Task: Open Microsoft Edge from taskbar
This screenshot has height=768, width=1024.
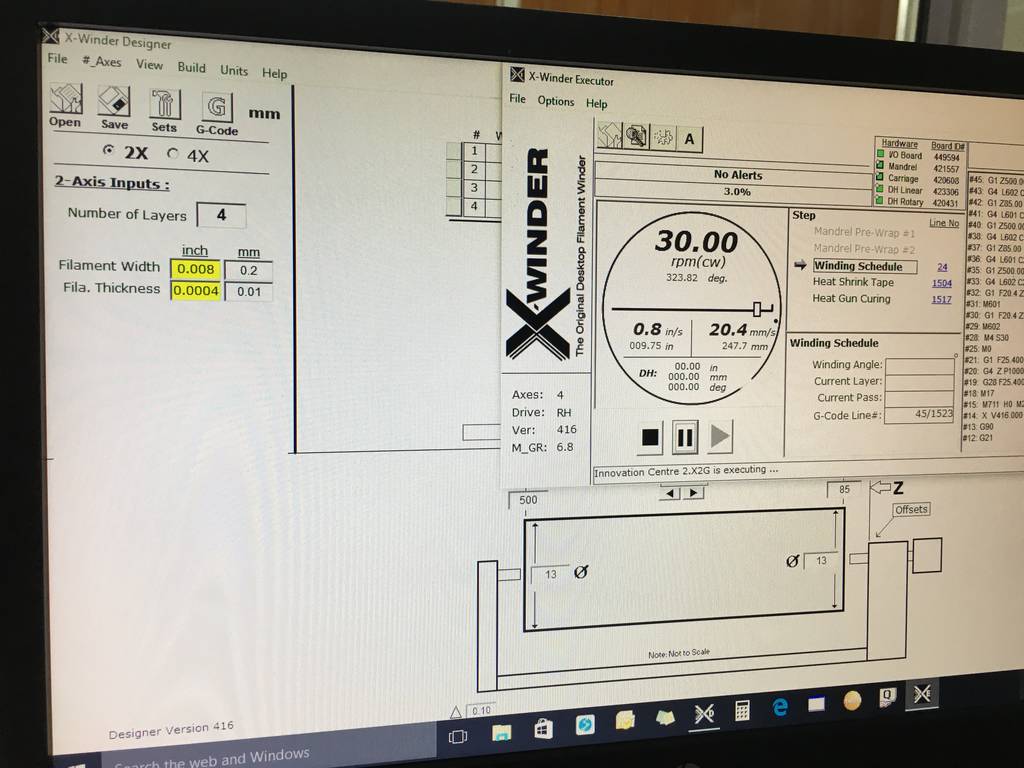Action: 780,707
